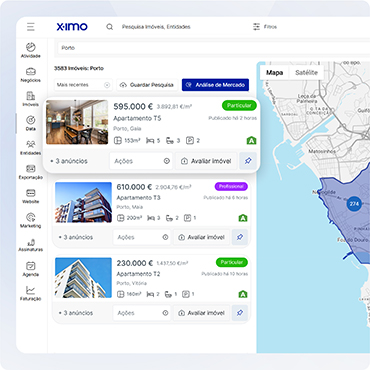Viewport: 370px width, 370px height.
Task: Open Exportação in the sidebar
Action: (31, 172)
